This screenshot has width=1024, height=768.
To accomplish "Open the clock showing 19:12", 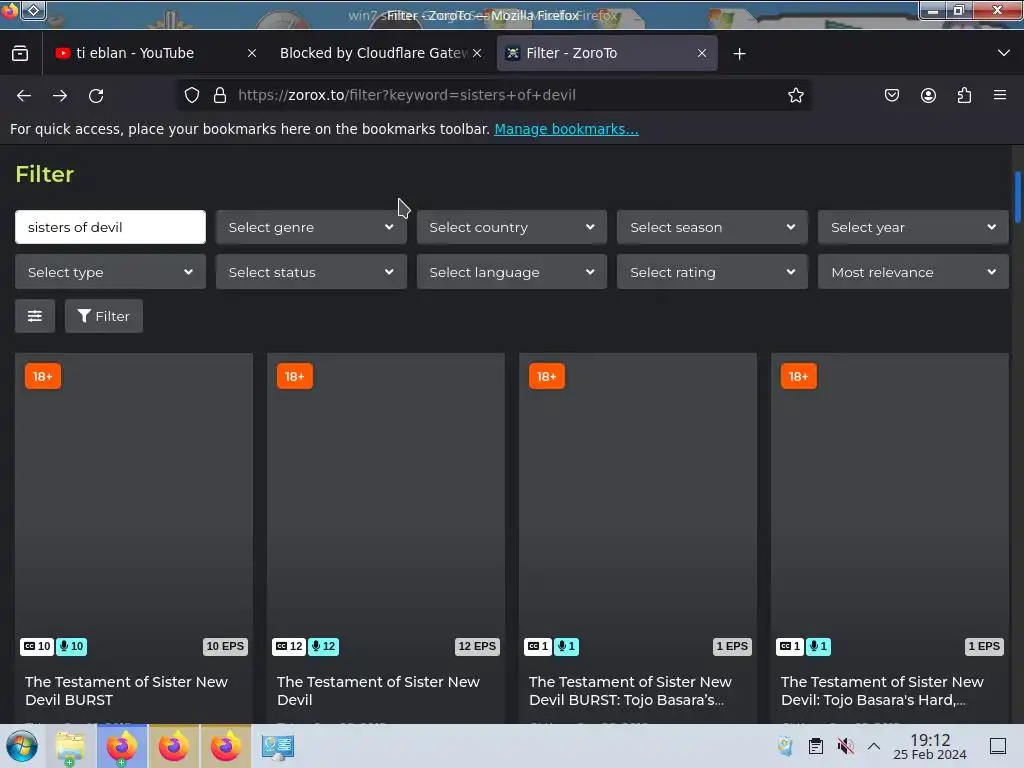I will (930, 746).
